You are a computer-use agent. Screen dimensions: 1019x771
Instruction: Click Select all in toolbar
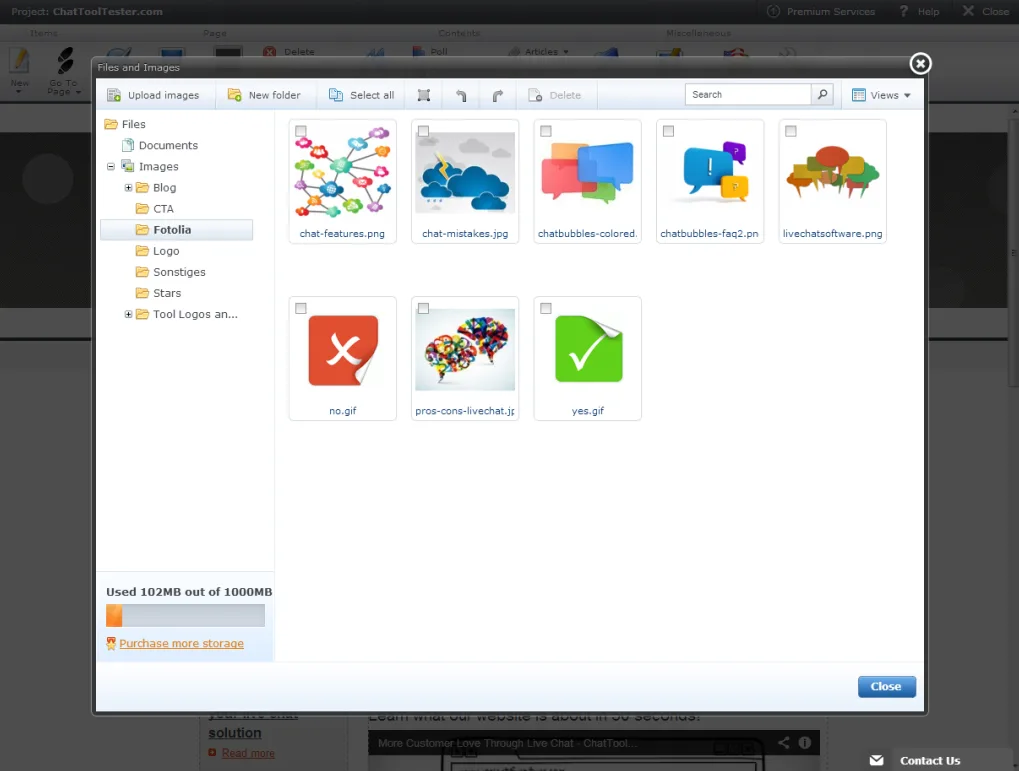(x=361, y=95)
